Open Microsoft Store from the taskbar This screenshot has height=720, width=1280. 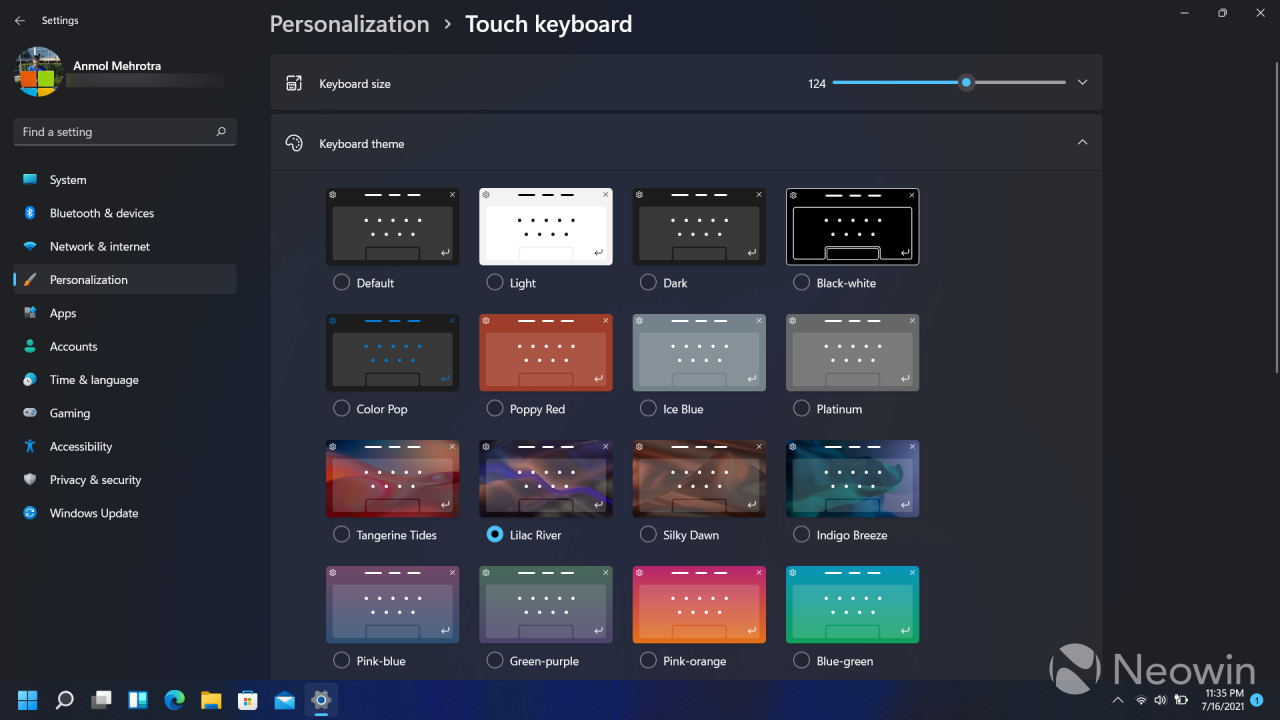point(247,700)
